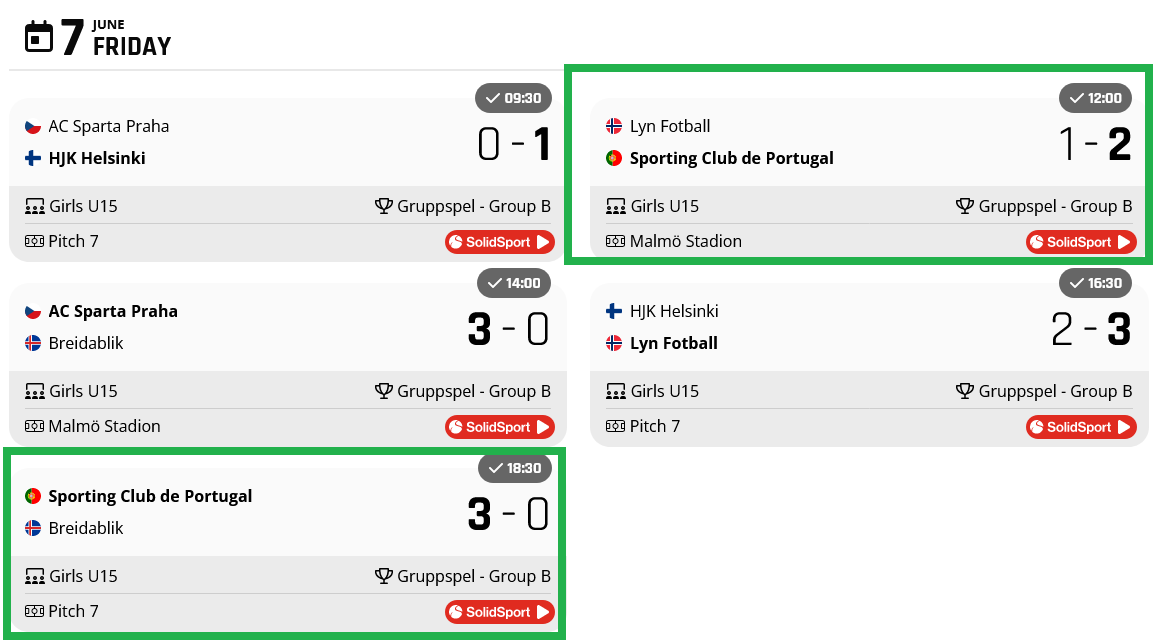Open Sporting Club de Portugal in 18:30 match

[150, 496]
